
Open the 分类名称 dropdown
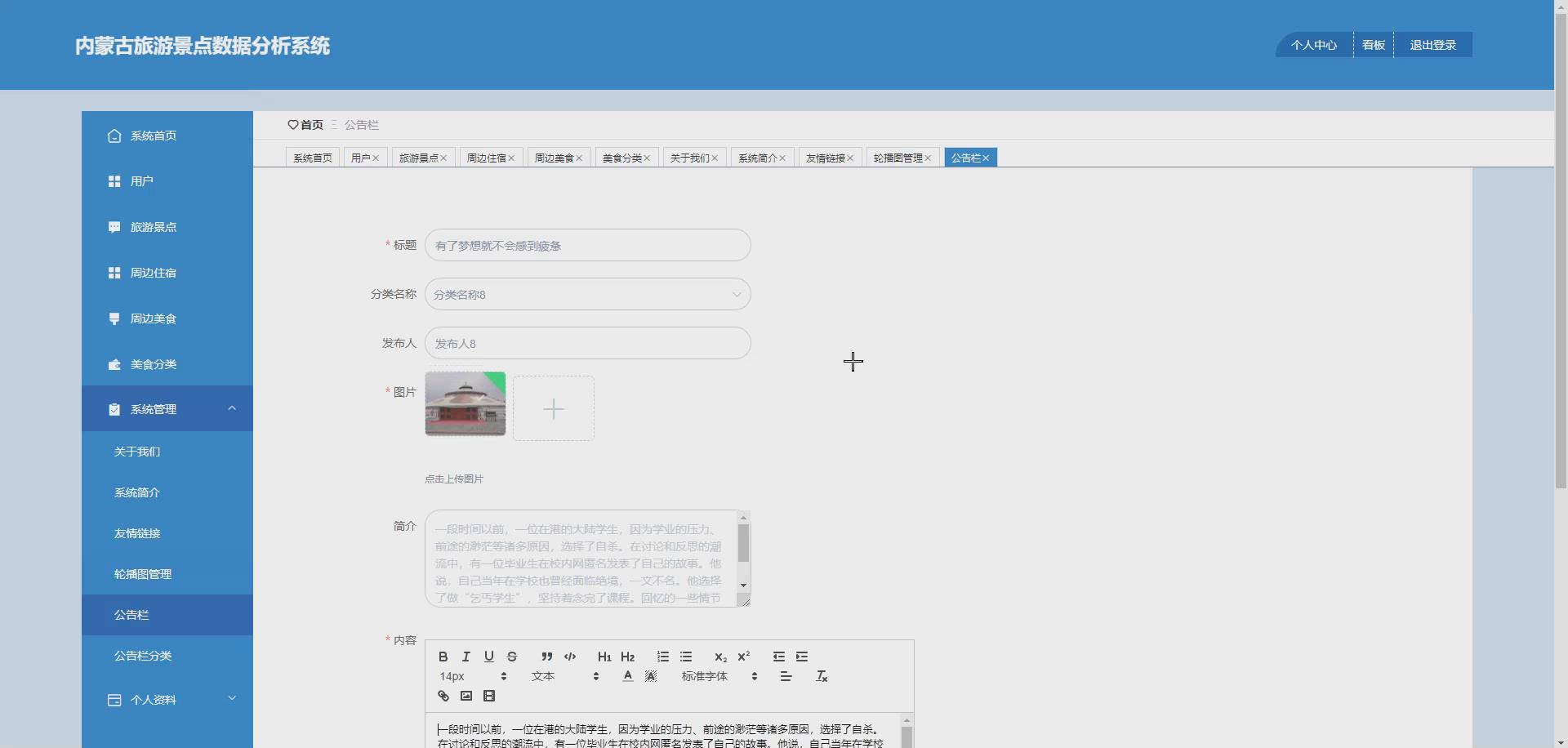point(587,294)
